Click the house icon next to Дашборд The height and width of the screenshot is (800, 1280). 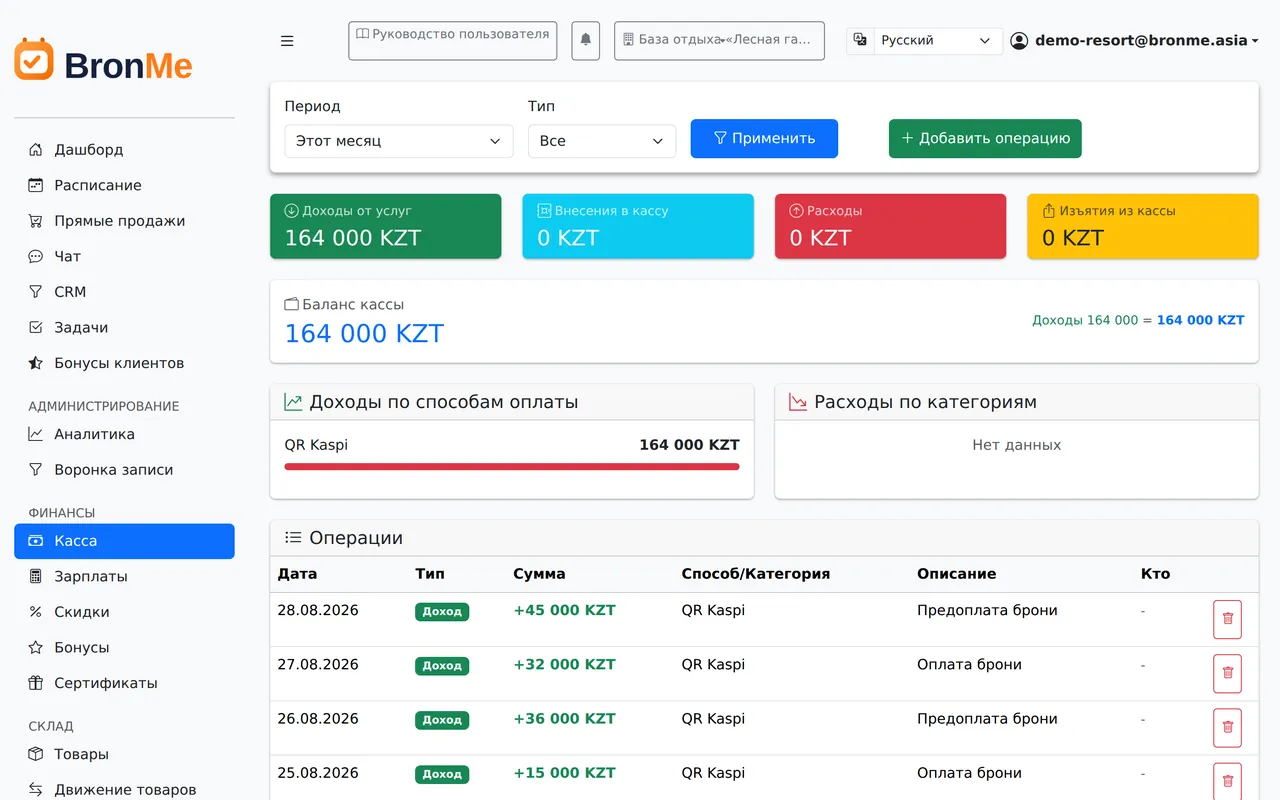pos(36,150)
